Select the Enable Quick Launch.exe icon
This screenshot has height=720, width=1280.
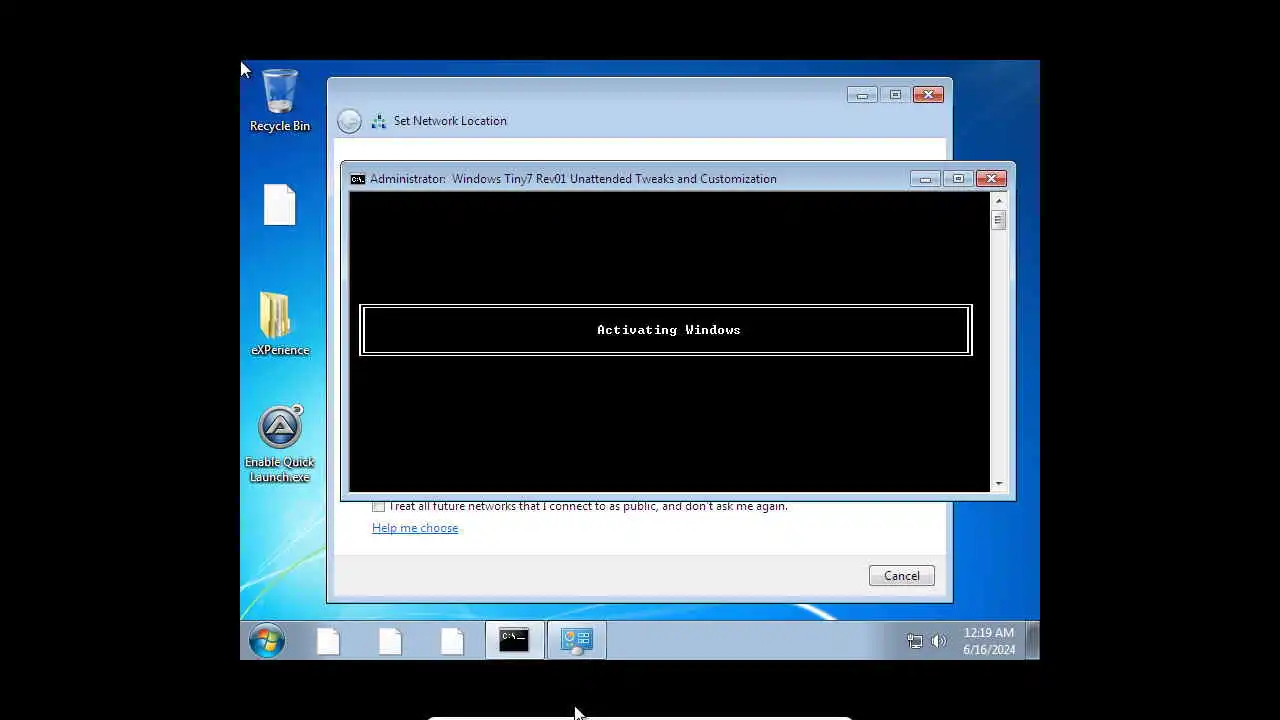click(x=280, y=445)
